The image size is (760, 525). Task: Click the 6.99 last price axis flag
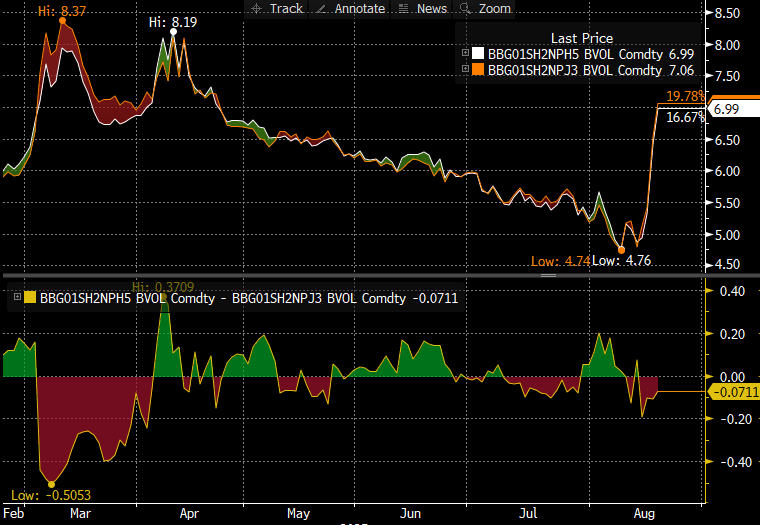point(734,109)
